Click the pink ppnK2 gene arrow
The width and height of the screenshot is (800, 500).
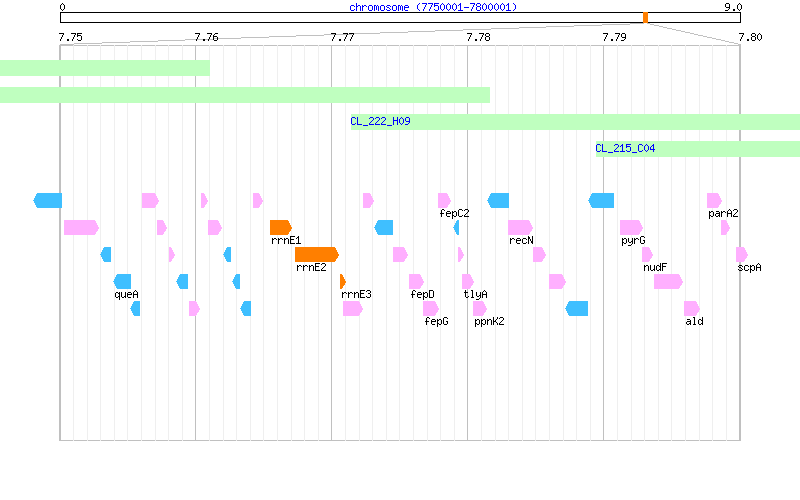click(480, 309)
